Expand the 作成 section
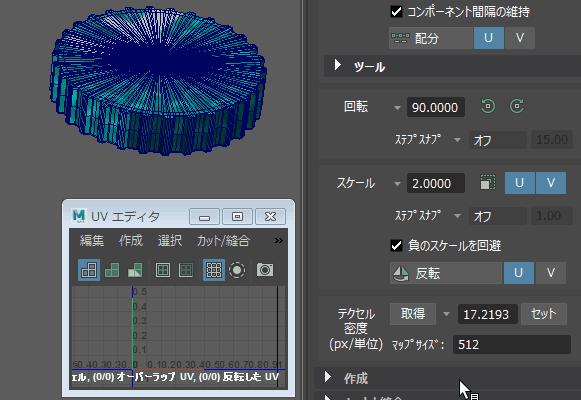The width and height of the screenshot is (581, 400). coord(328,377)
